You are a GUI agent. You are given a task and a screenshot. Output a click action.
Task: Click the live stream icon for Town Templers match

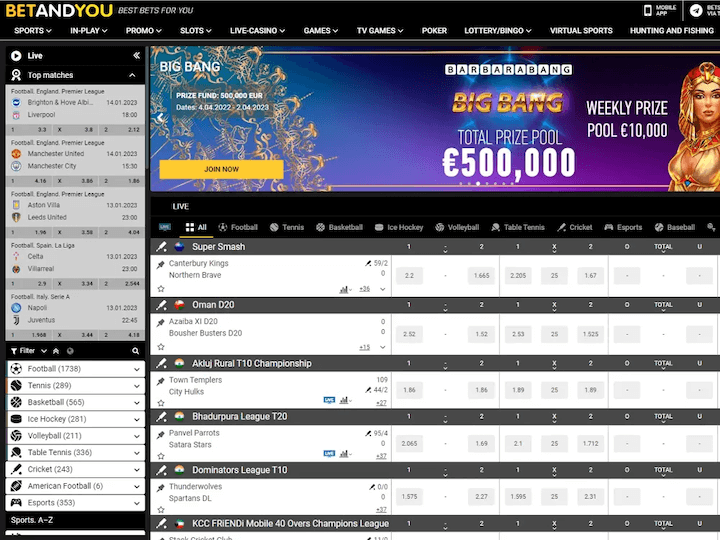(329, 400)
